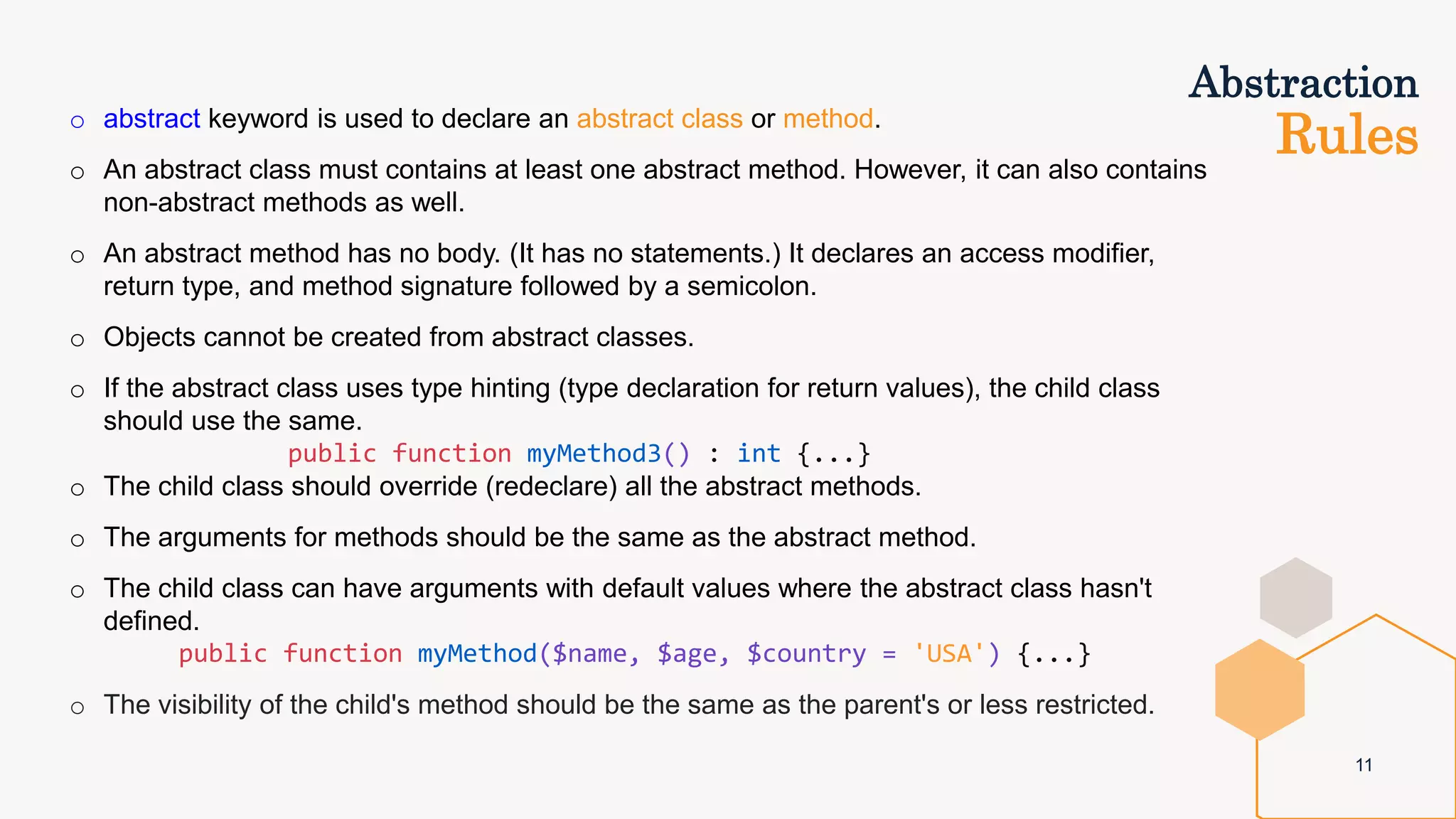Click the gray hexagon shape
Image resolution: width=1456 pixels, height=819 pixels.
click(x=1295, y=597)
